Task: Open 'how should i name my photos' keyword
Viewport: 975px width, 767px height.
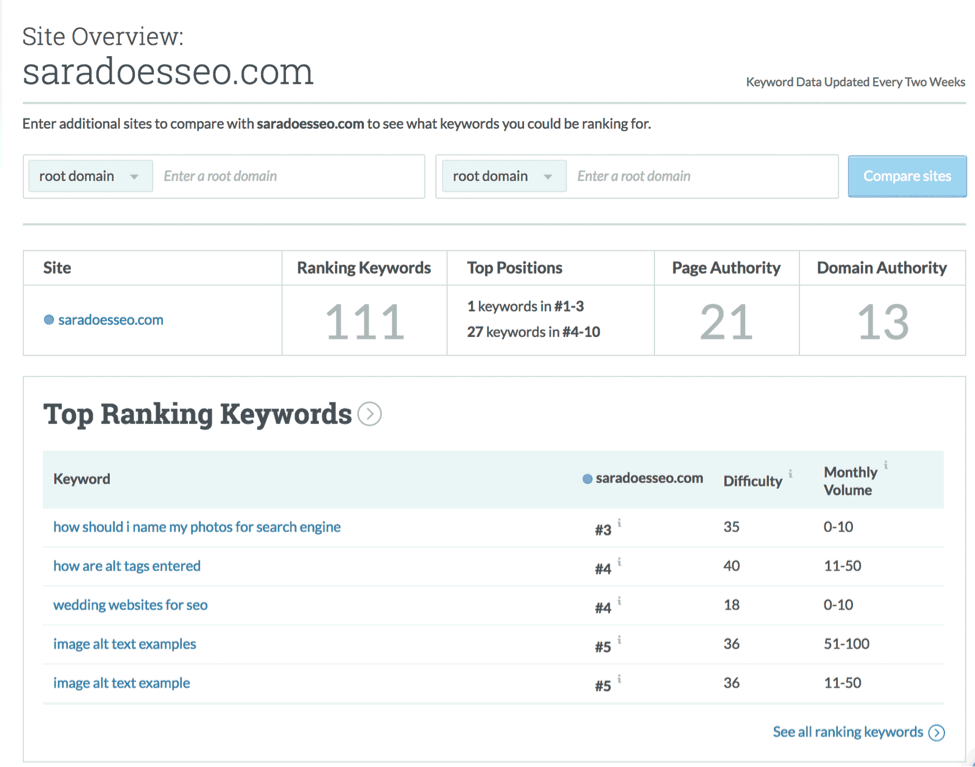Action: [x=197, y=527]
